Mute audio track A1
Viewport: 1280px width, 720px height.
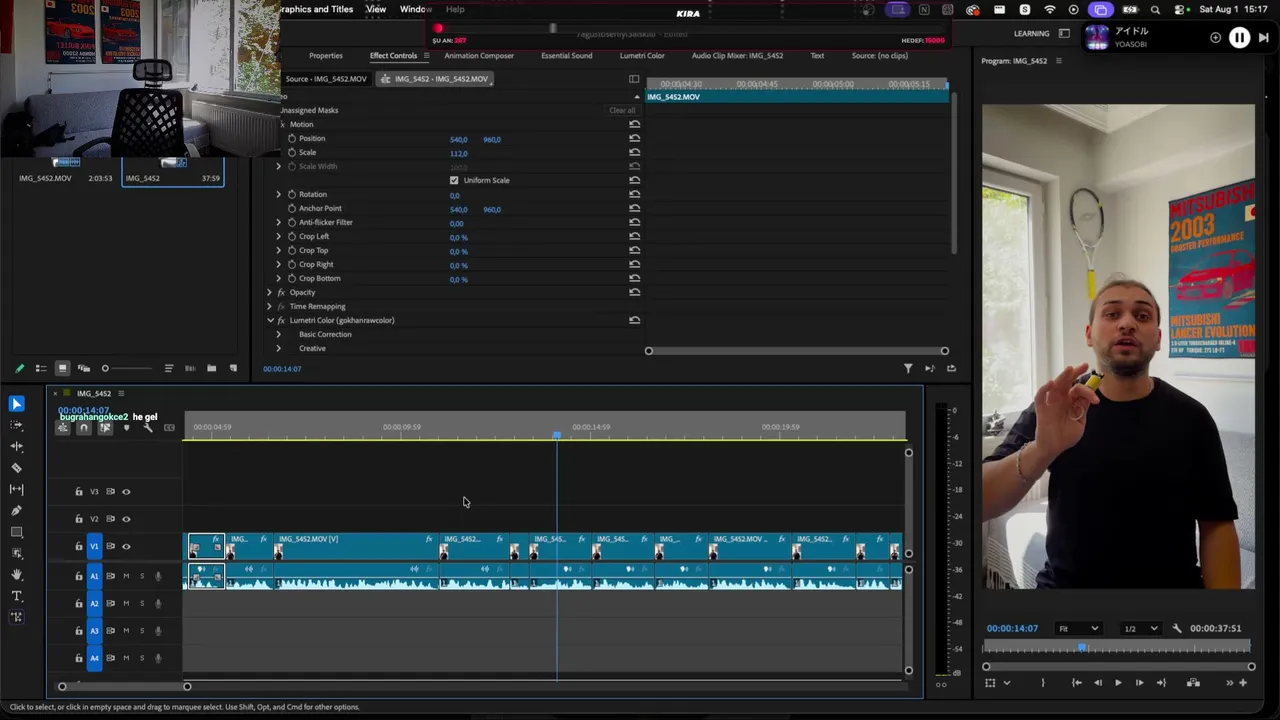tap(126, 576)
